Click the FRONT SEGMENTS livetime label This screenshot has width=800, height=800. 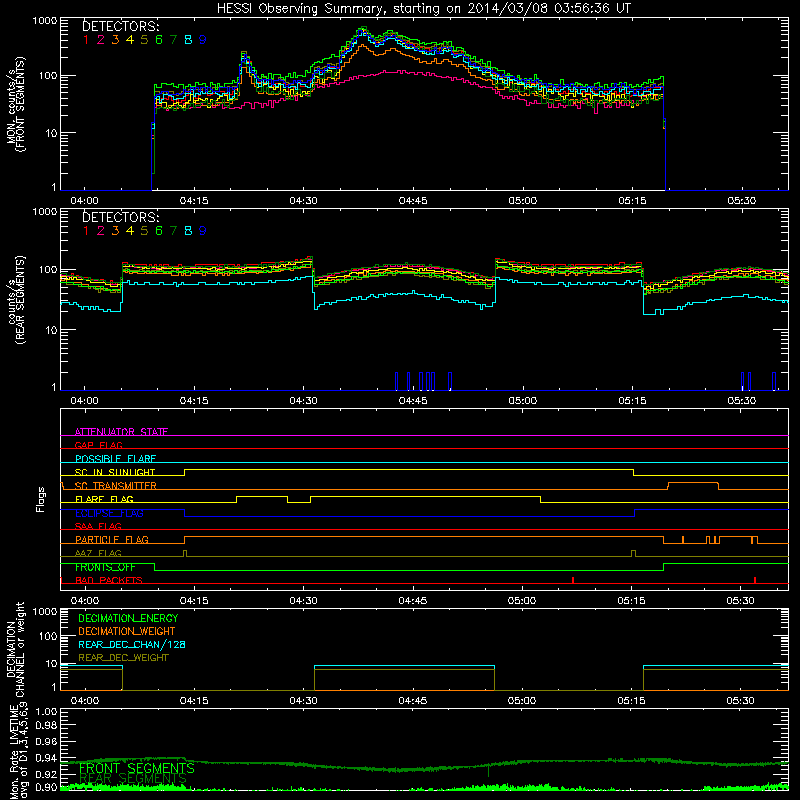[x=137, y=768]
